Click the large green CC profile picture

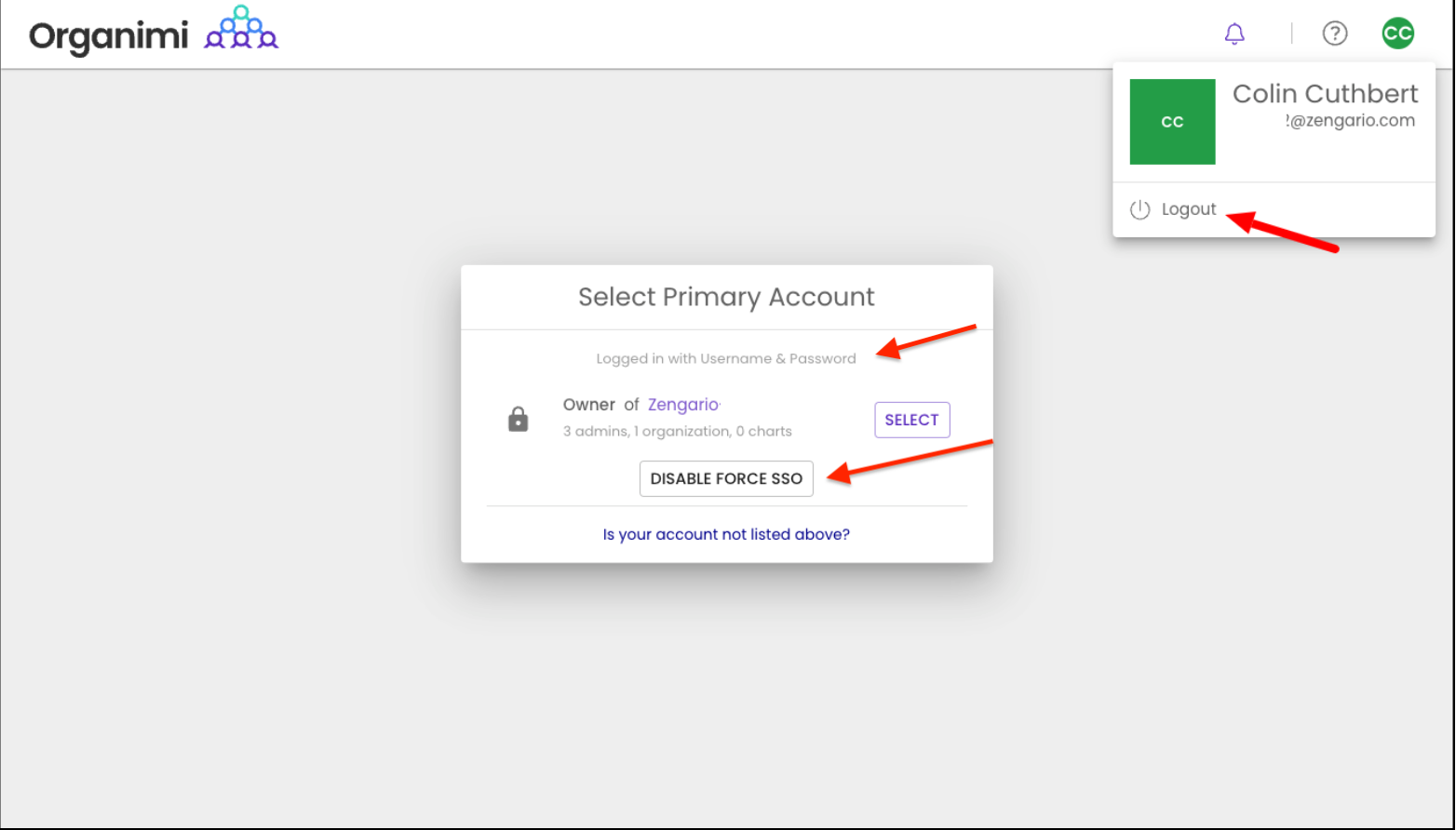(1172, 122)
